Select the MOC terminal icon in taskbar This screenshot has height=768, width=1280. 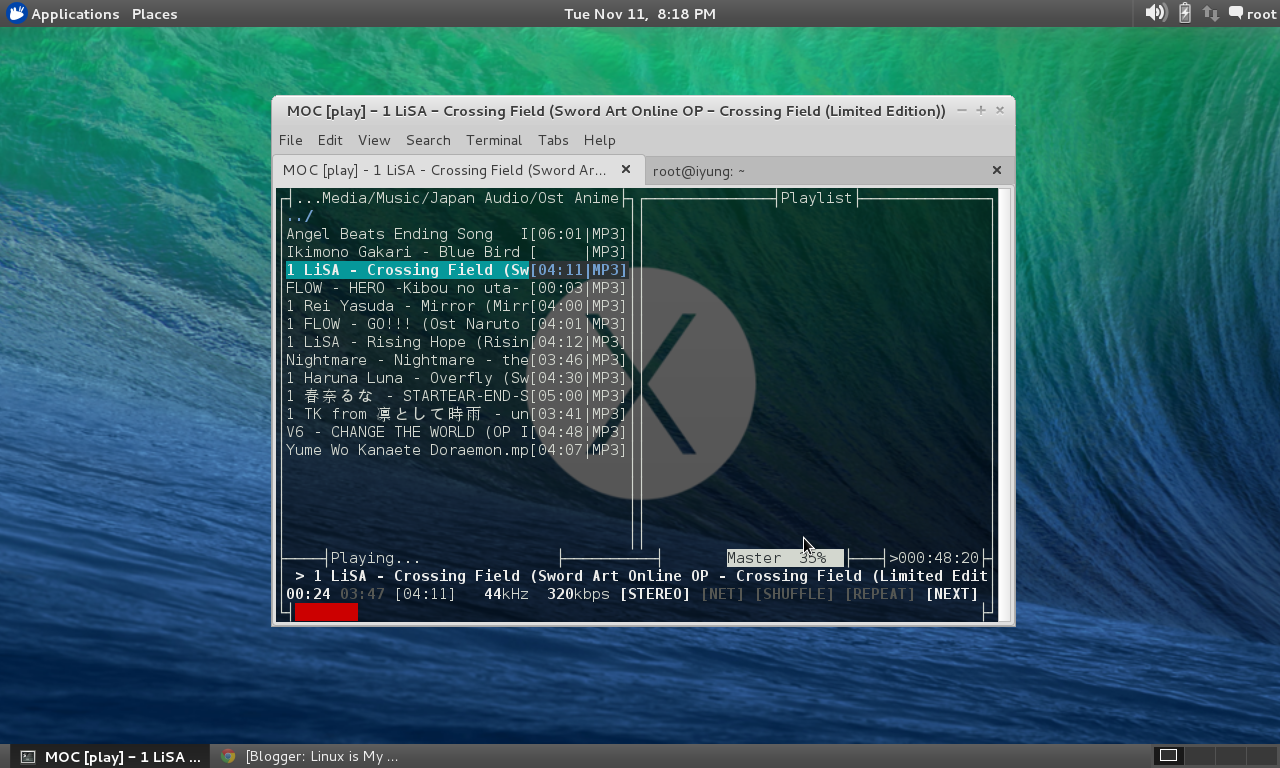(29, 756)
